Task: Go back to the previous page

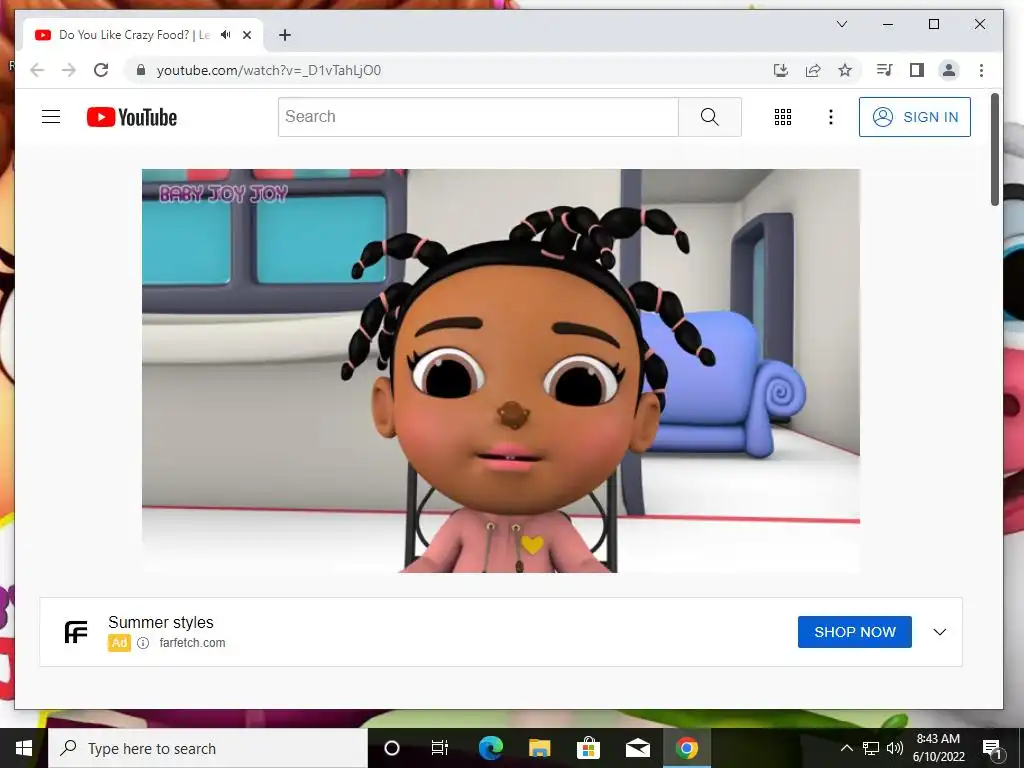Action: (x=37, y=70)
